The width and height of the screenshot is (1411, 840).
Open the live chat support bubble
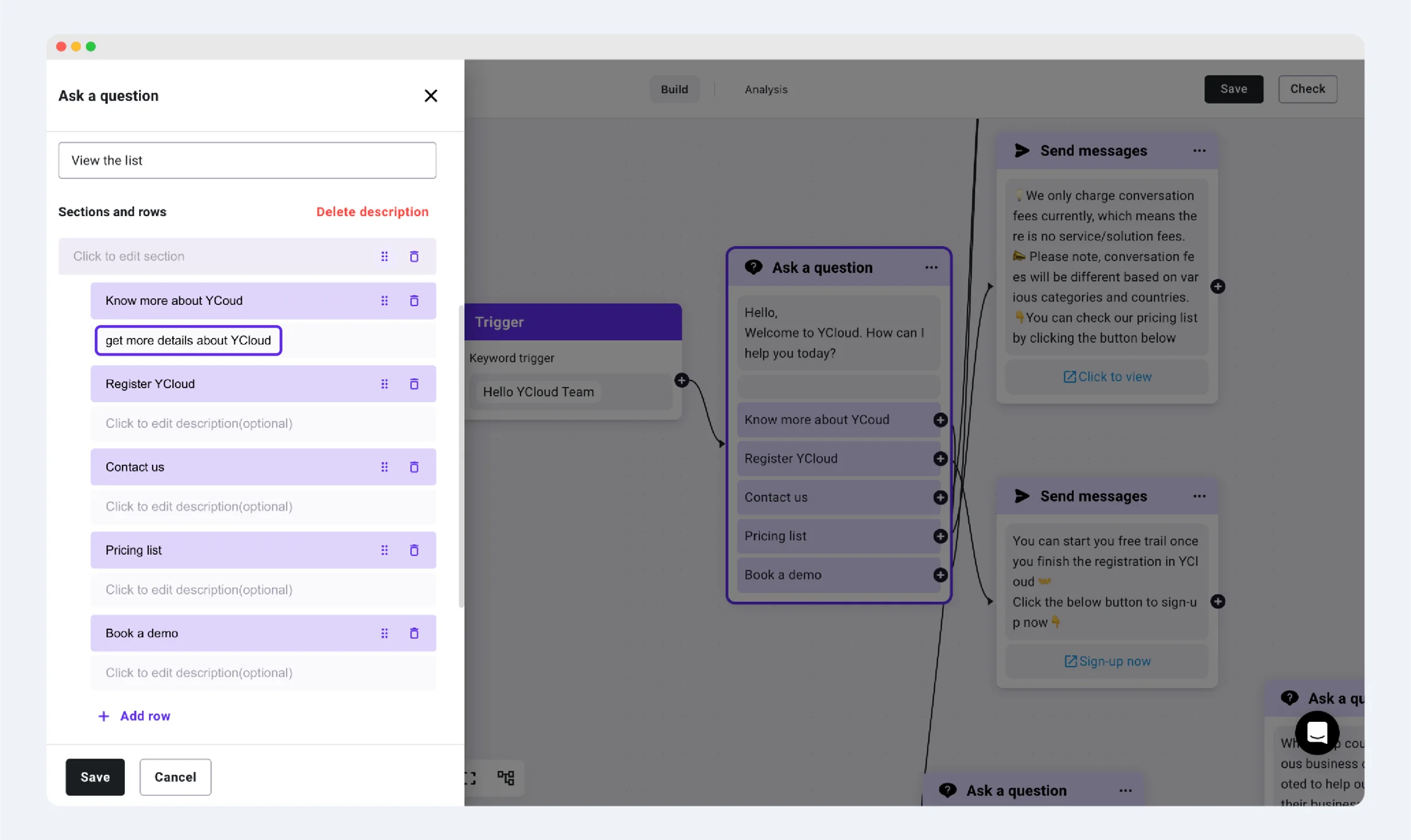pyautogui.click(x=1317, y=732)
